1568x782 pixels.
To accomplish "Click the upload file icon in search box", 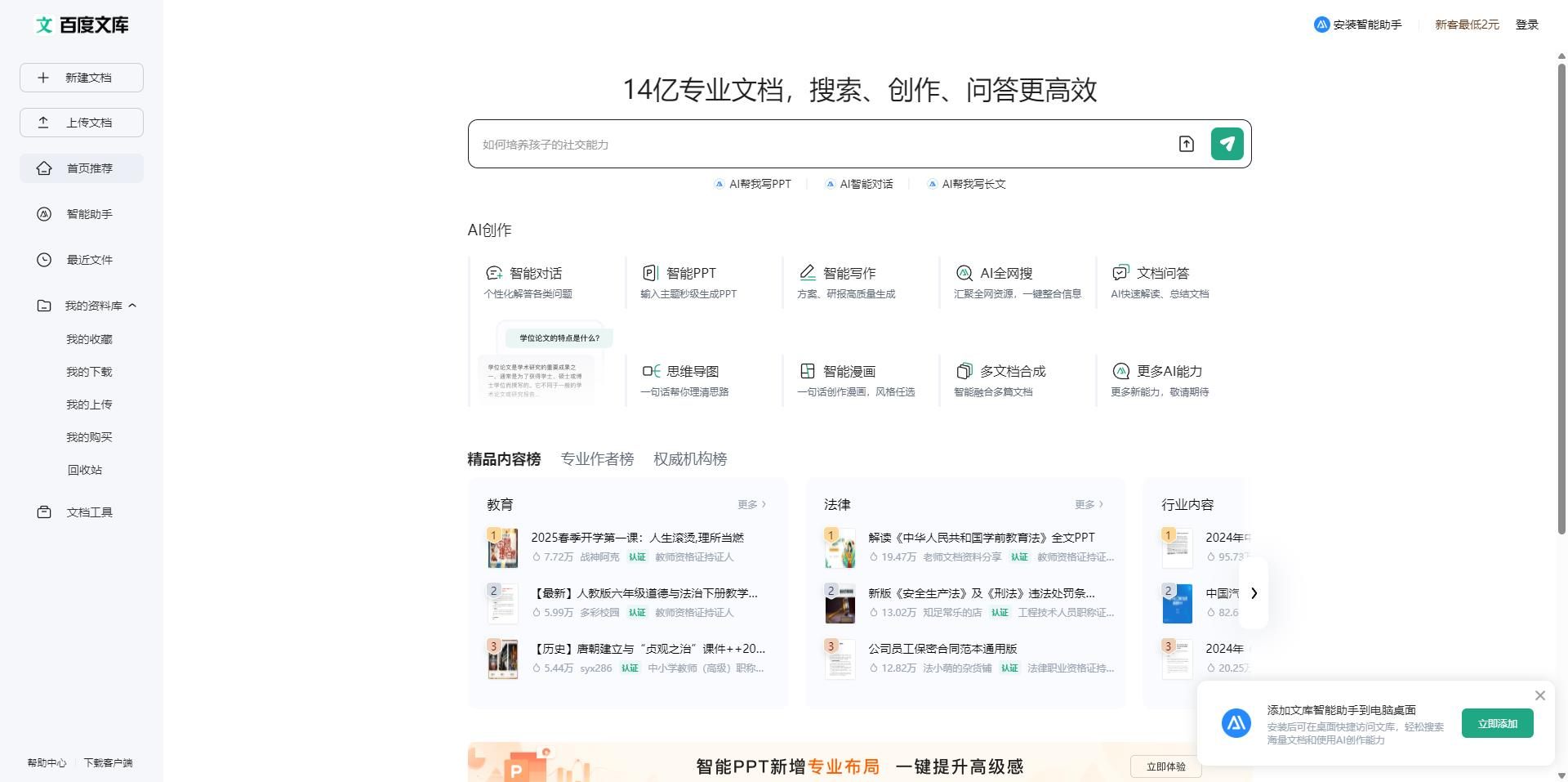I will point(1186,144).
